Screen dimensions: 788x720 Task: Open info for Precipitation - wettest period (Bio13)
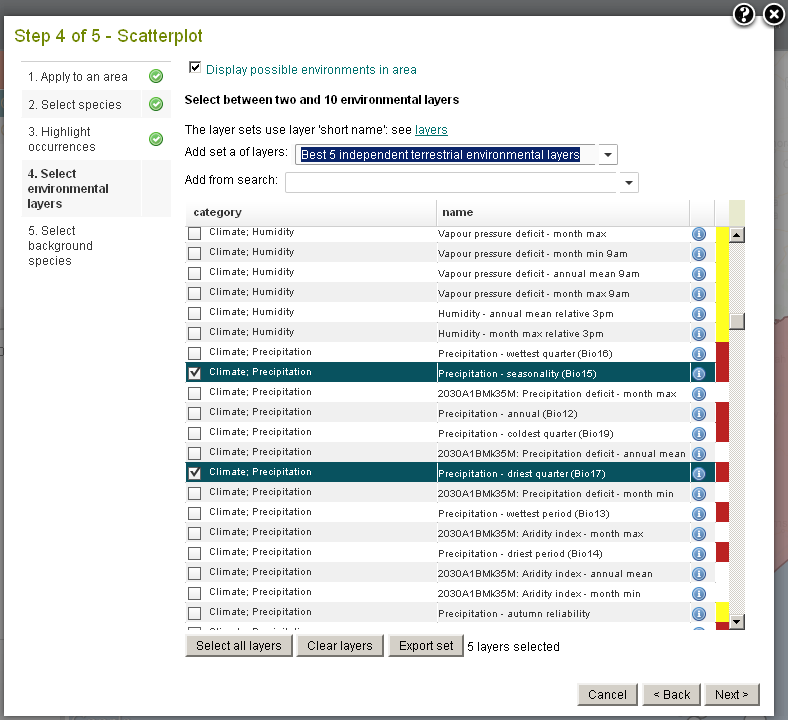tap(699, 514)
